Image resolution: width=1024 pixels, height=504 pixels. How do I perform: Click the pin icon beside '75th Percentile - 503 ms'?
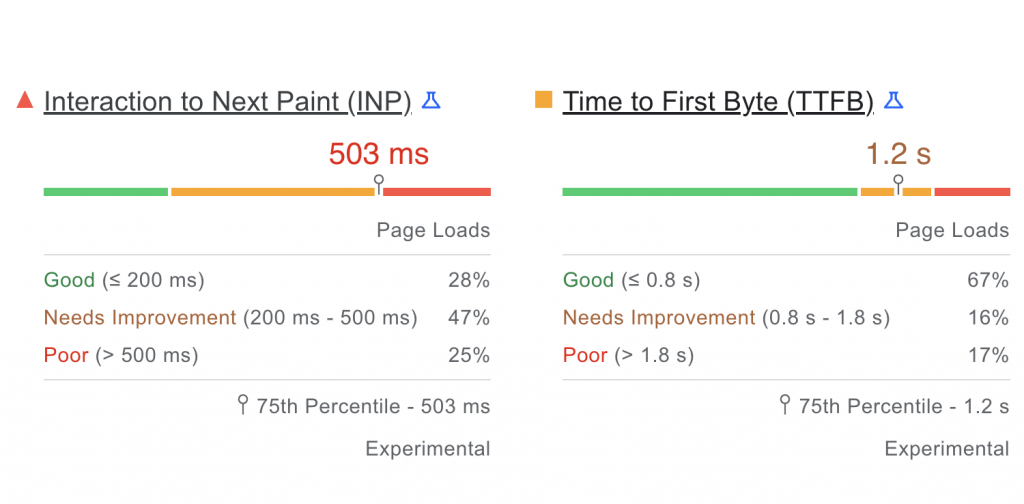point(242,405)
